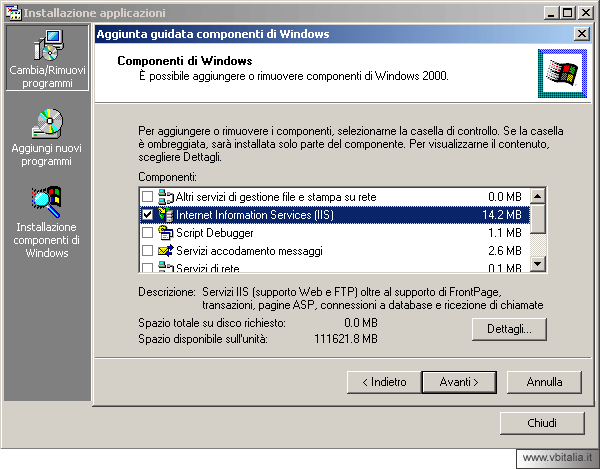Click the 111621.8 MB available space value
The width and height of the screenshot is (600, 469).
tap(346, 339)
